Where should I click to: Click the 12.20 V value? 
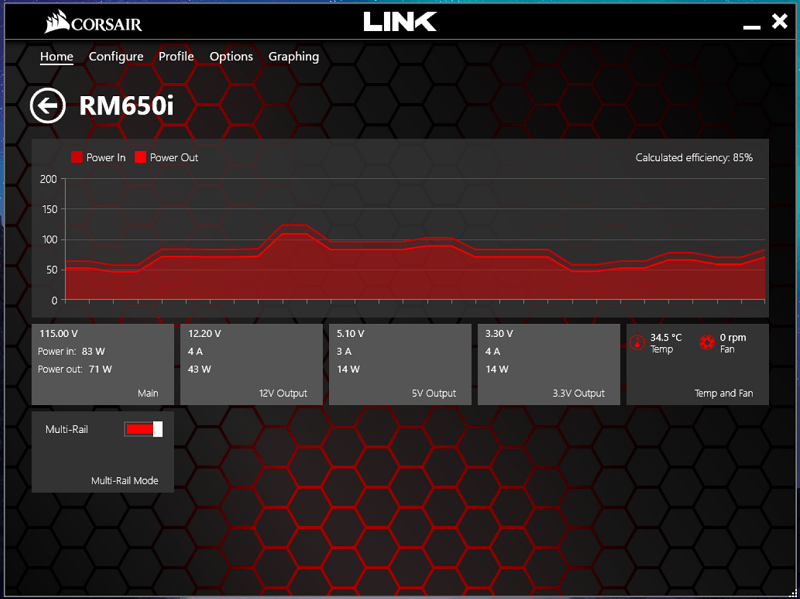[x=205, y=334]
